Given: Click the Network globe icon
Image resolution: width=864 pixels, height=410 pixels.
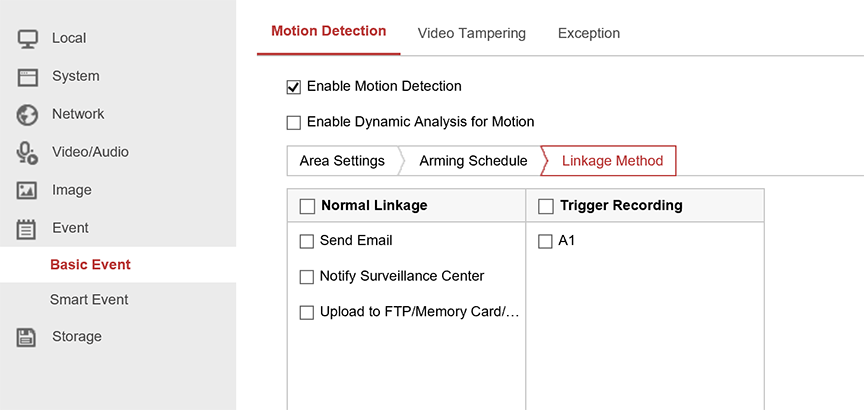Looking at the screenshot, I should (27, 115).
